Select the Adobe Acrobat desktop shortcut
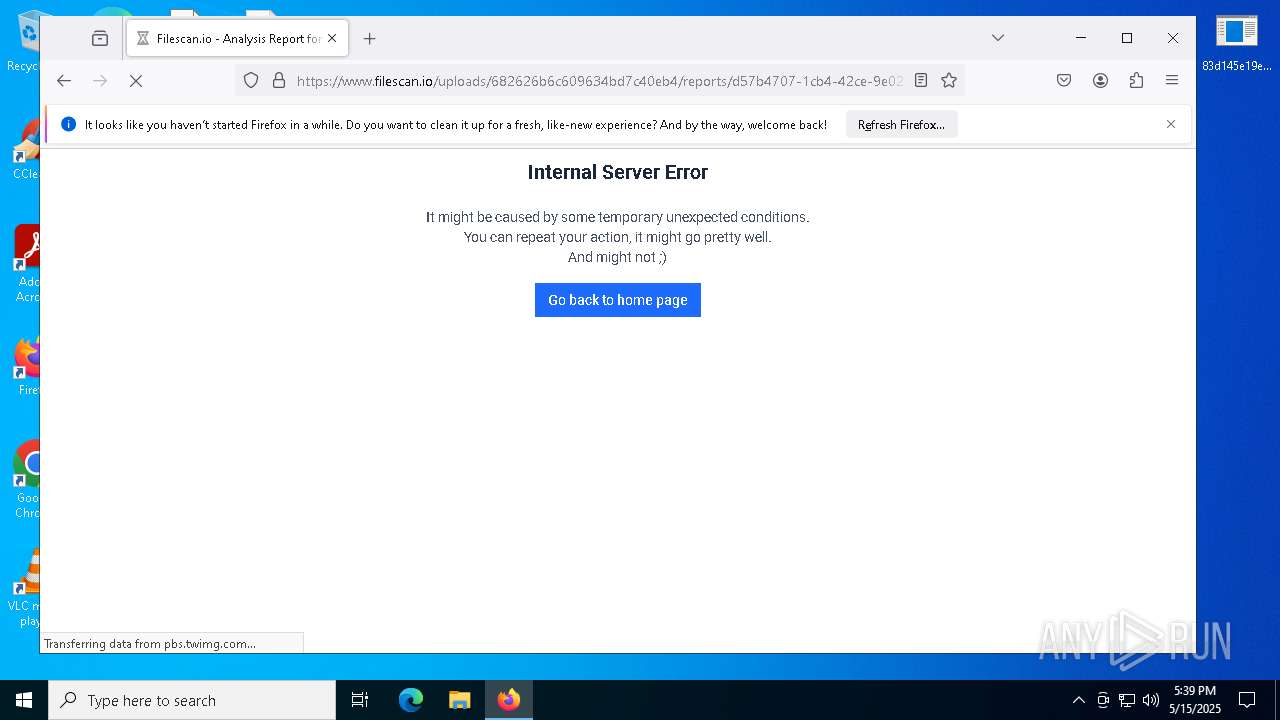 point(27,264)
